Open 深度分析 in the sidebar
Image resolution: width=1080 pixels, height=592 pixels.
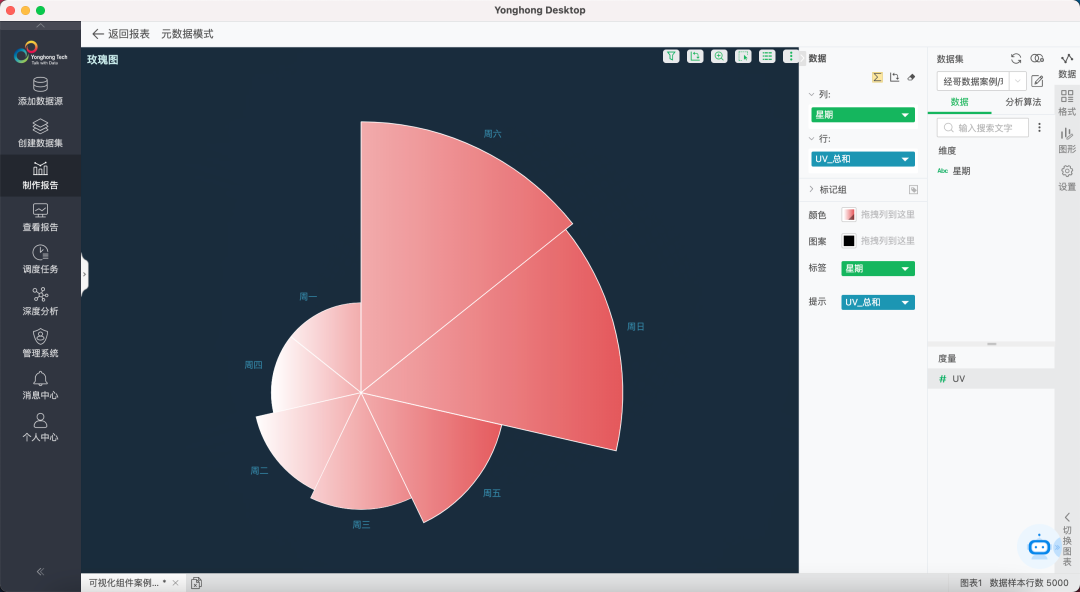[x=40, y=302]
